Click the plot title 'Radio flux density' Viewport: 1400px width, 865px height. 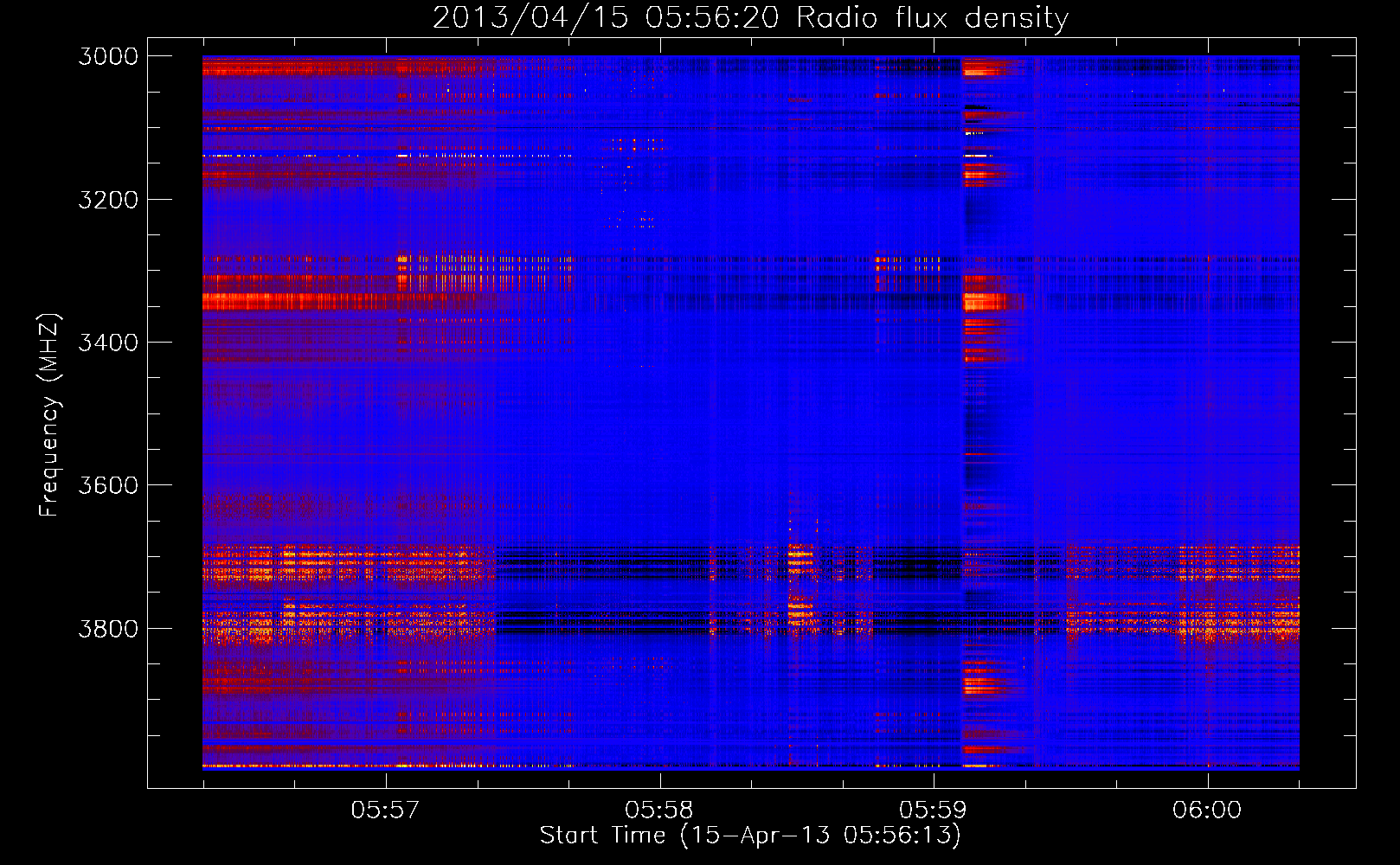coord(932,18)
